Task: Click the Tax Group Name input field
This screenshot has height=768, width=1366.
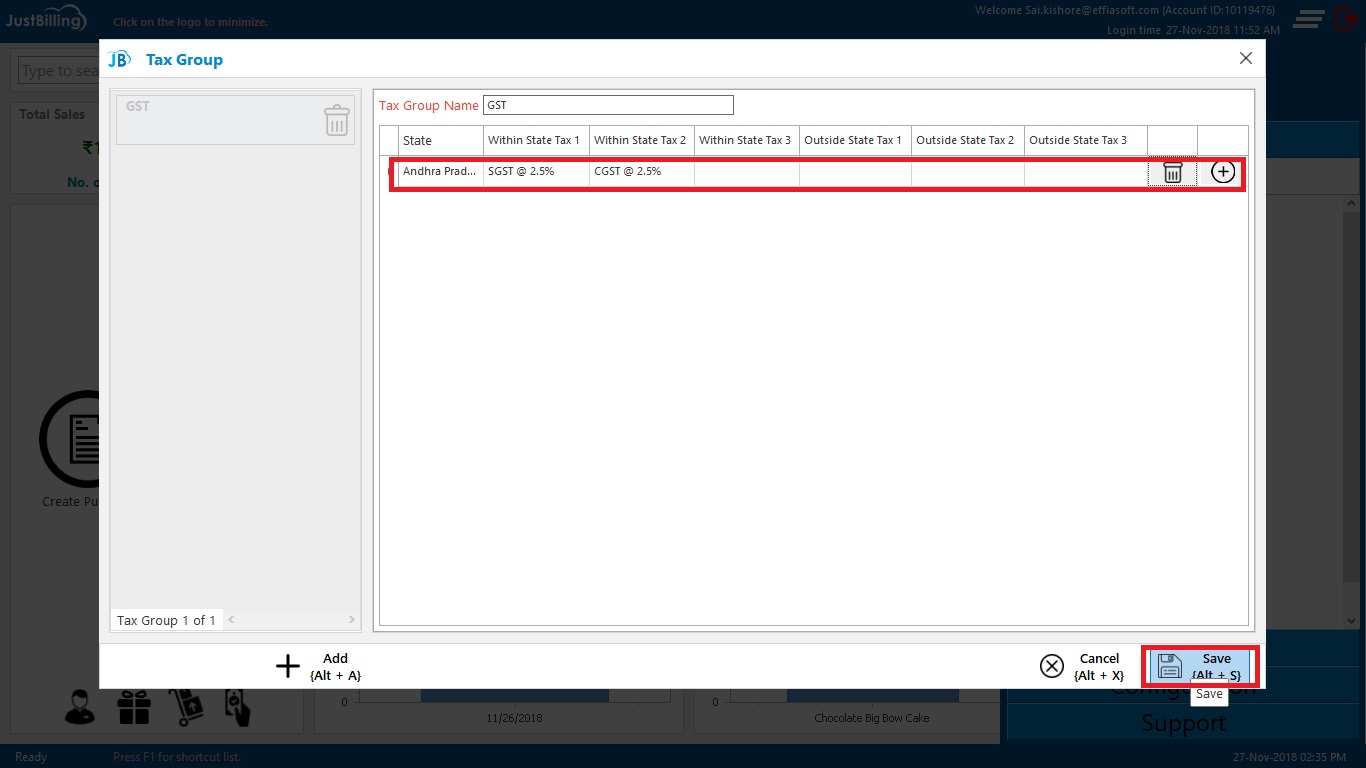Action: click(x=608, y=105)
